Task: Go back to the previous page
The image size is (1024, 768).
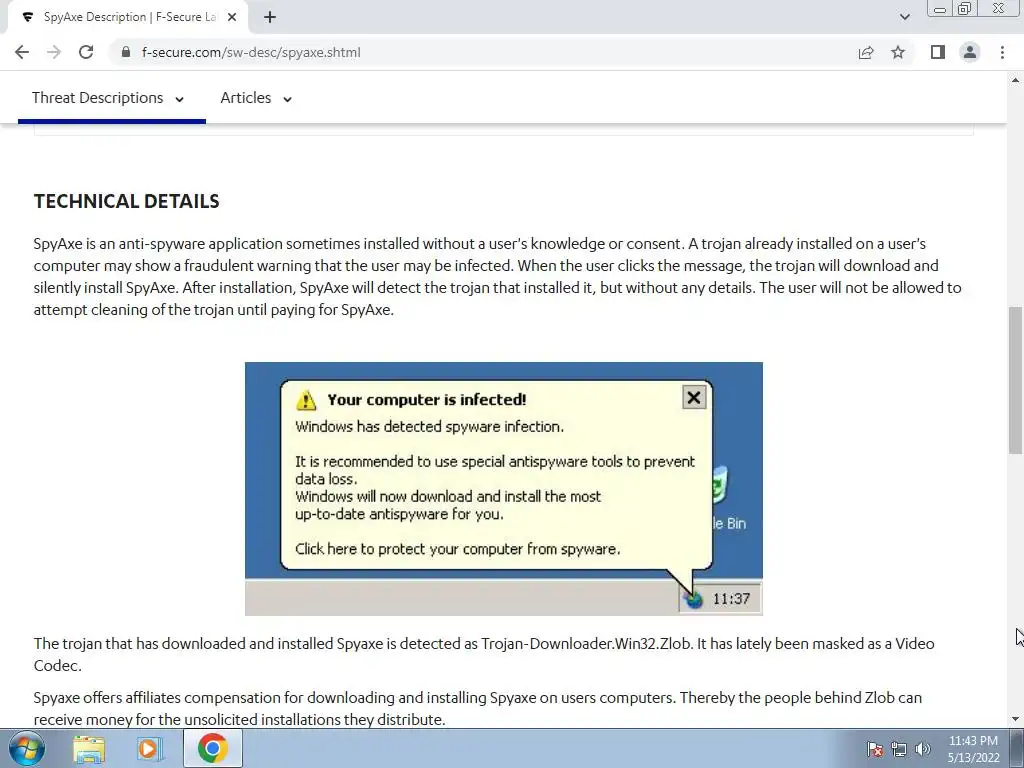Action: (x=22, y=52)
